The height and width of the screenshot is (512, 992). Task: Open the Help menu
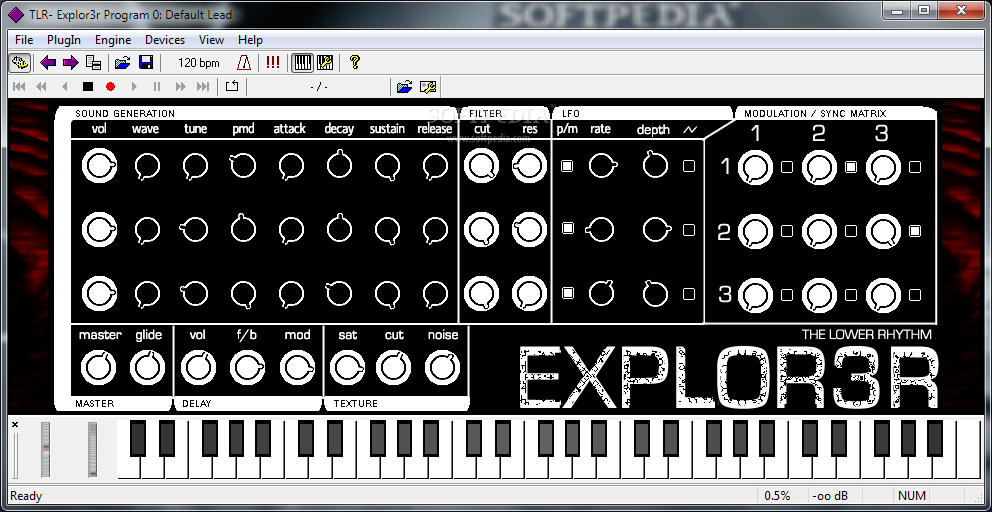tap(251, 40)
